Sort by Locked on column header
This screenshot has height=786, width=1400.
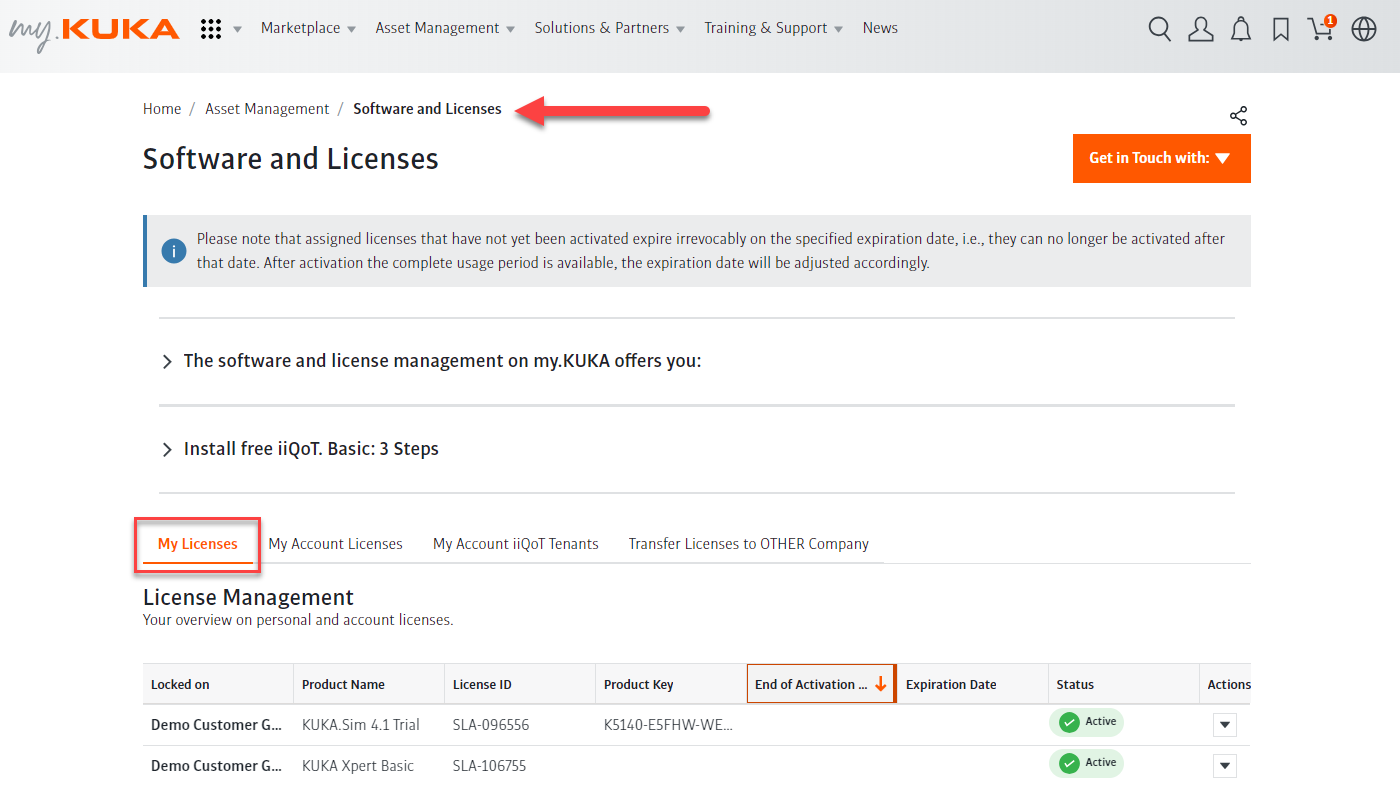click(x=218, y=684)
